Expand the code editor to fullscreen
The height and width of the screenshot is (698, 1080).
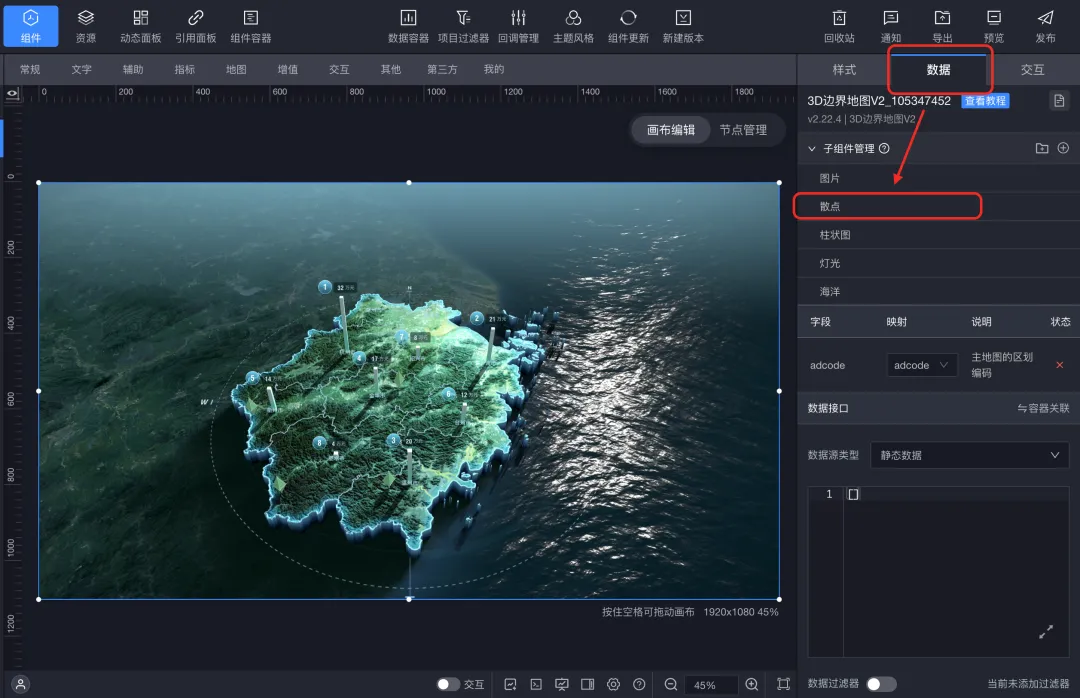point(1046,632)
